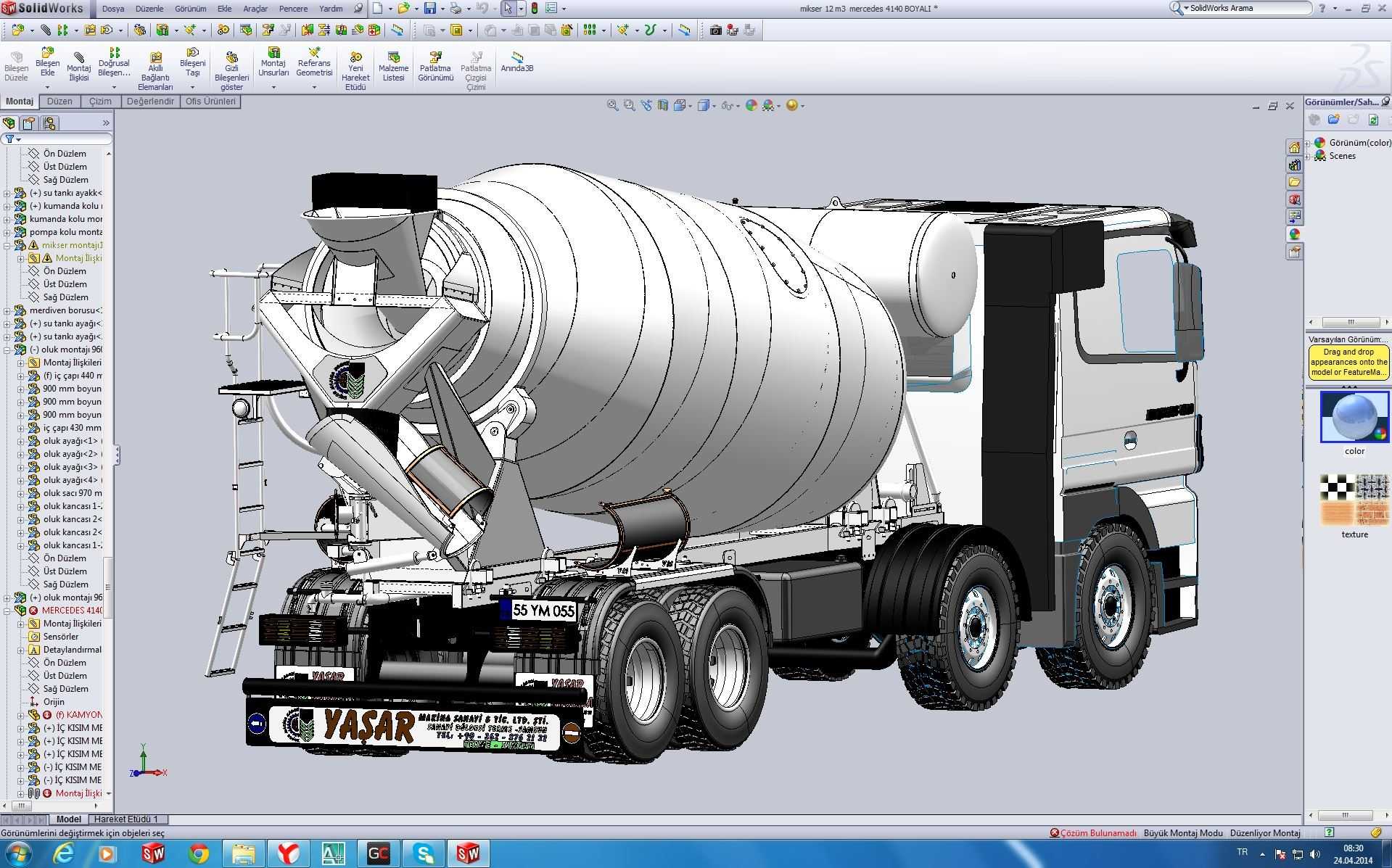Start Yeni Hareket Etüdü

355,71
